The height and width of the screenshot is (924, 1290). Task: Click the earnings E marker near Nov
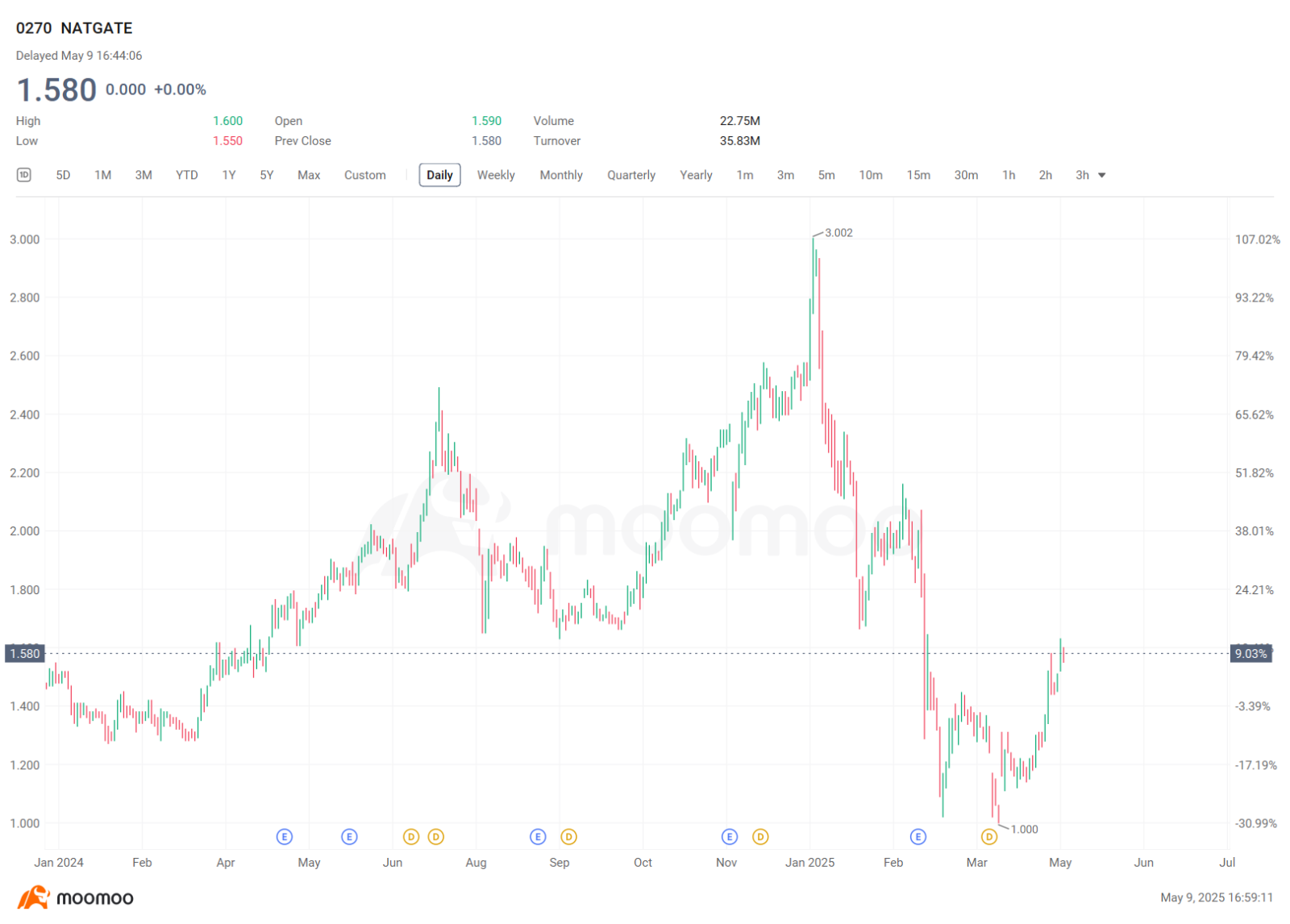click(x=730, y=837)
